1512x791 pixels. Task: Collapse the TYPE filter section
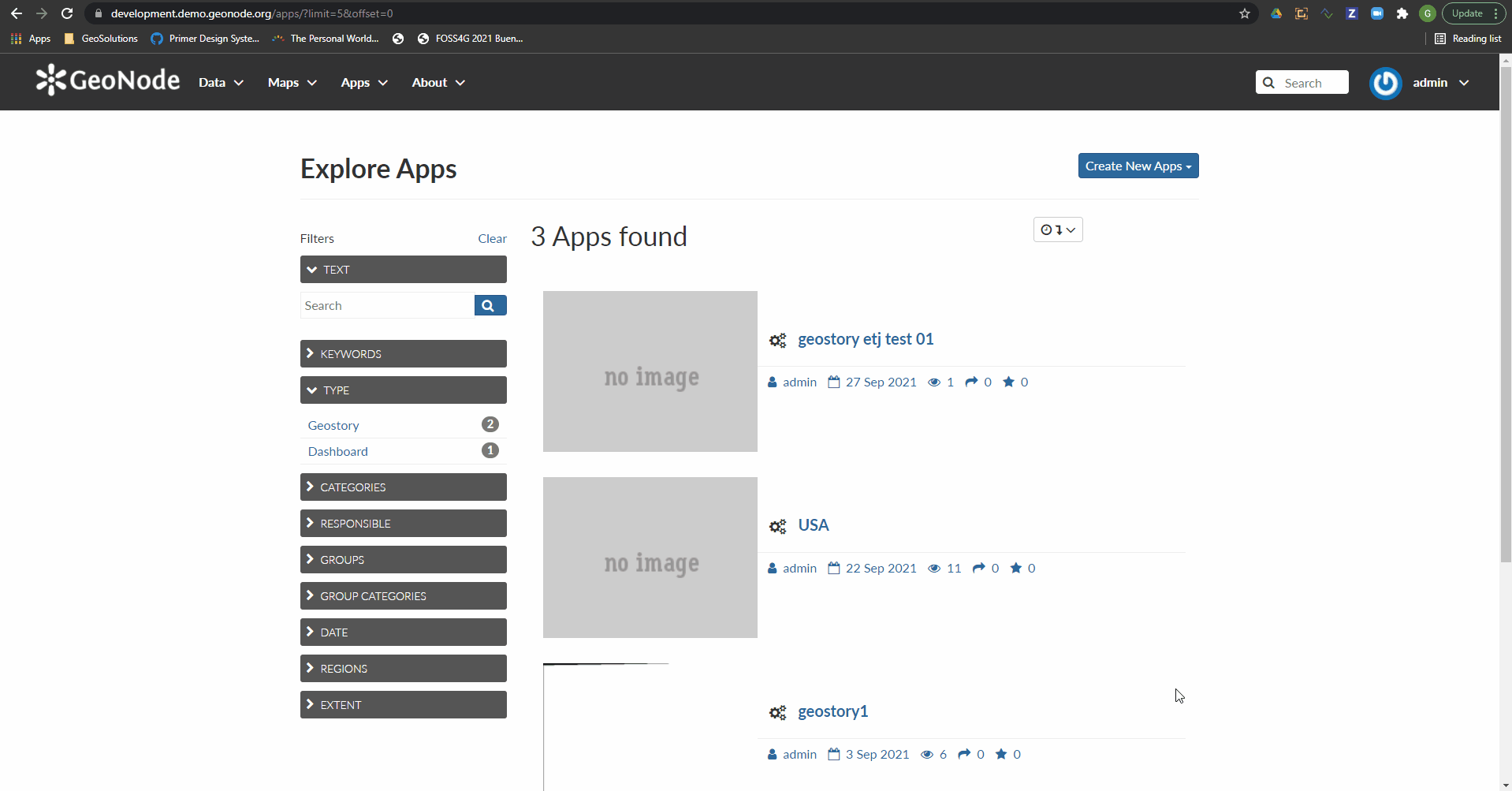point(404,390)
